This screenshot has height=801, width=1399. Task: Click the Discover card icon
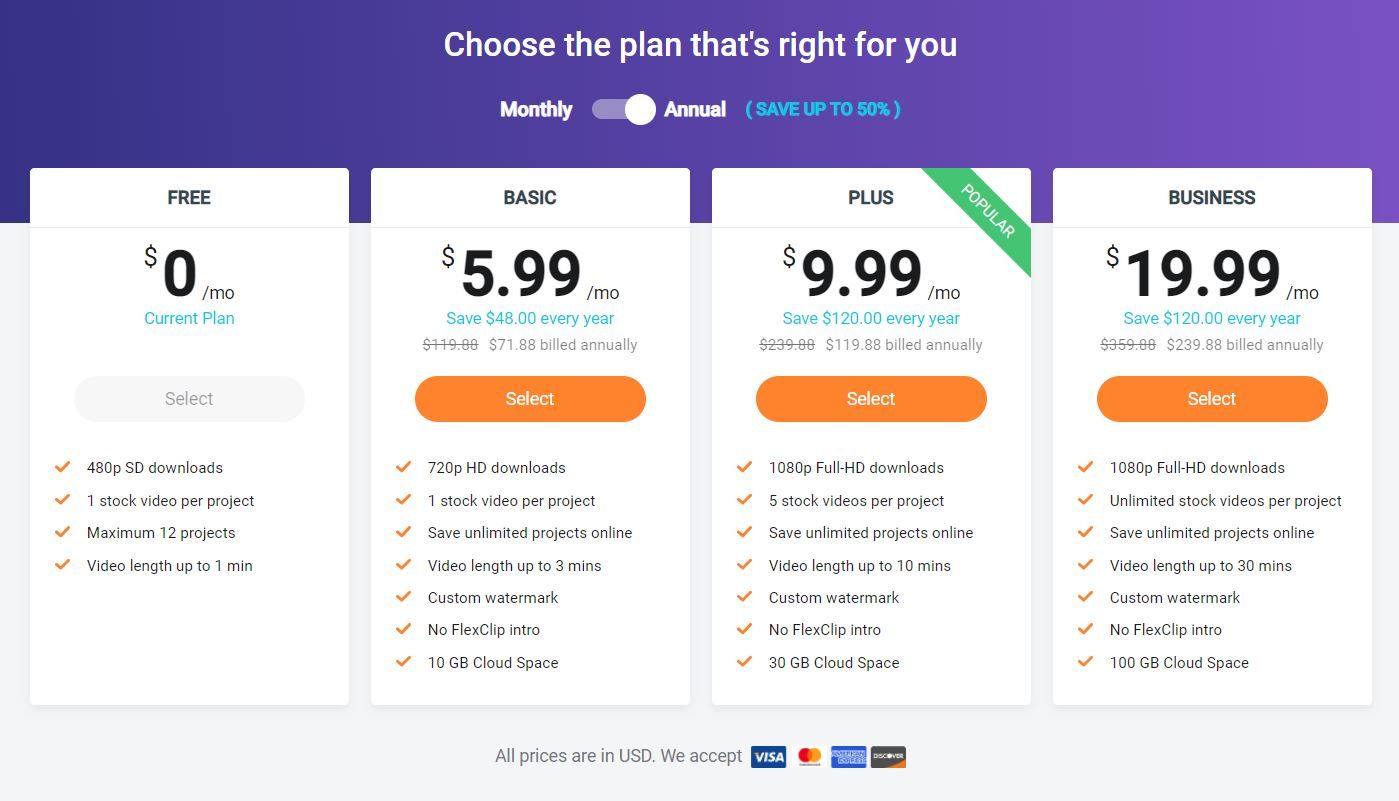click(x=888, y=757)
